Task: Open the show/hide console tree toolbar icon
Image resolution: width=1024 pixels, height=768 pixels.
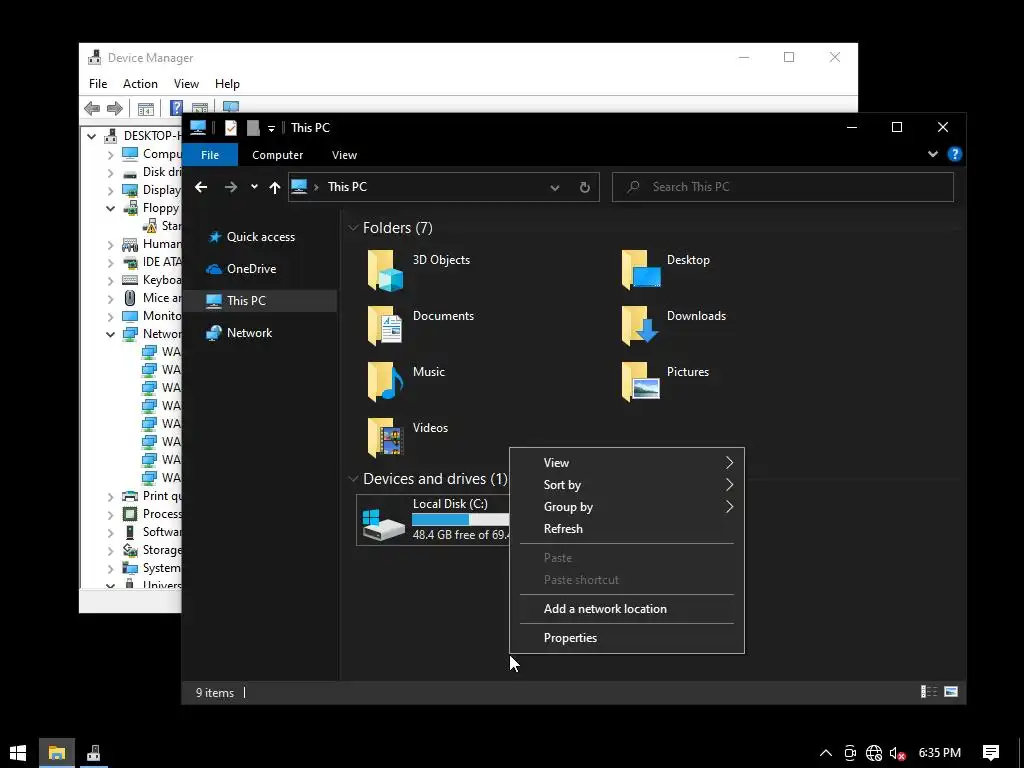Action: click(x=146, y=108)
